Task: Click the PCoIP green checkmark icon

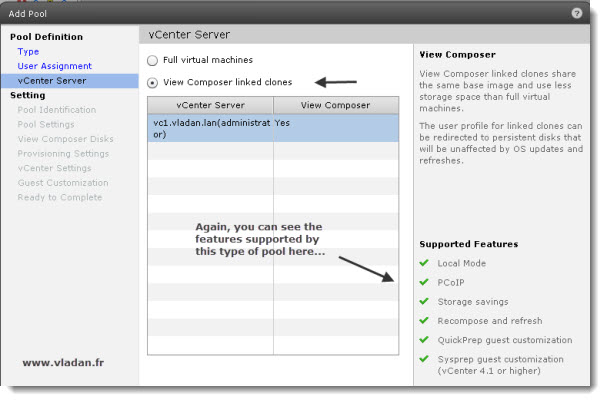Action: coord(424,282)
